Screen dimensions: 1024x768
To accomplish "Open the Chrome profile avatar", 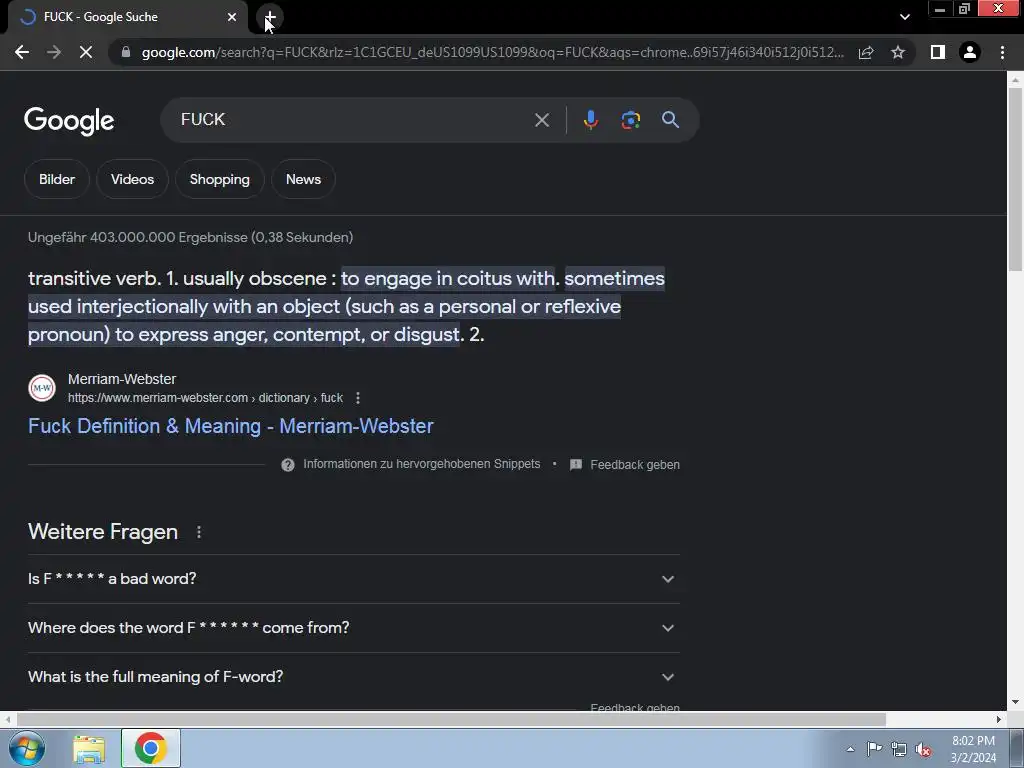I will [970, 52].
